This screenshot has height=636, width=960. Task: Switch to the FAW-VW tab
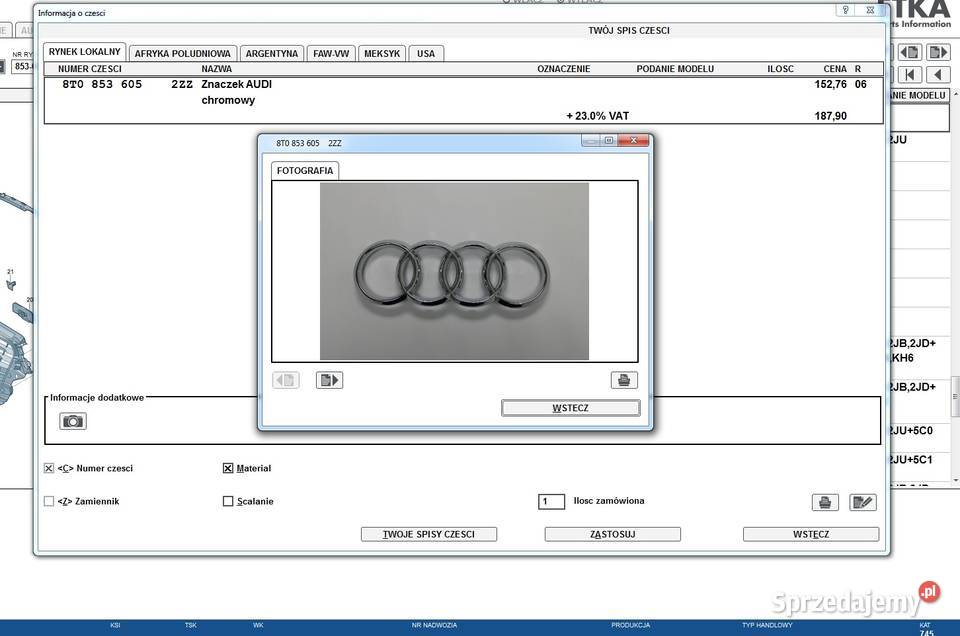331,54
